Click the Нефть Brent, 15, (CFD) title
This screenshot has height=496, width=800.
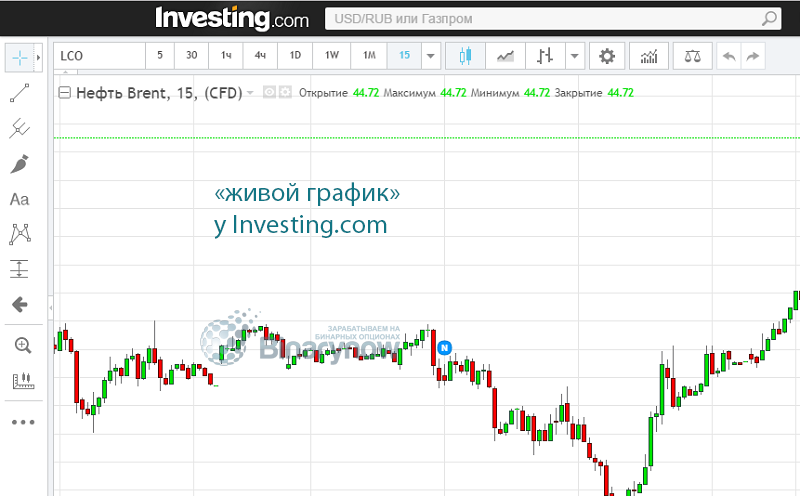pyautogui.click(x=159, y=93)
